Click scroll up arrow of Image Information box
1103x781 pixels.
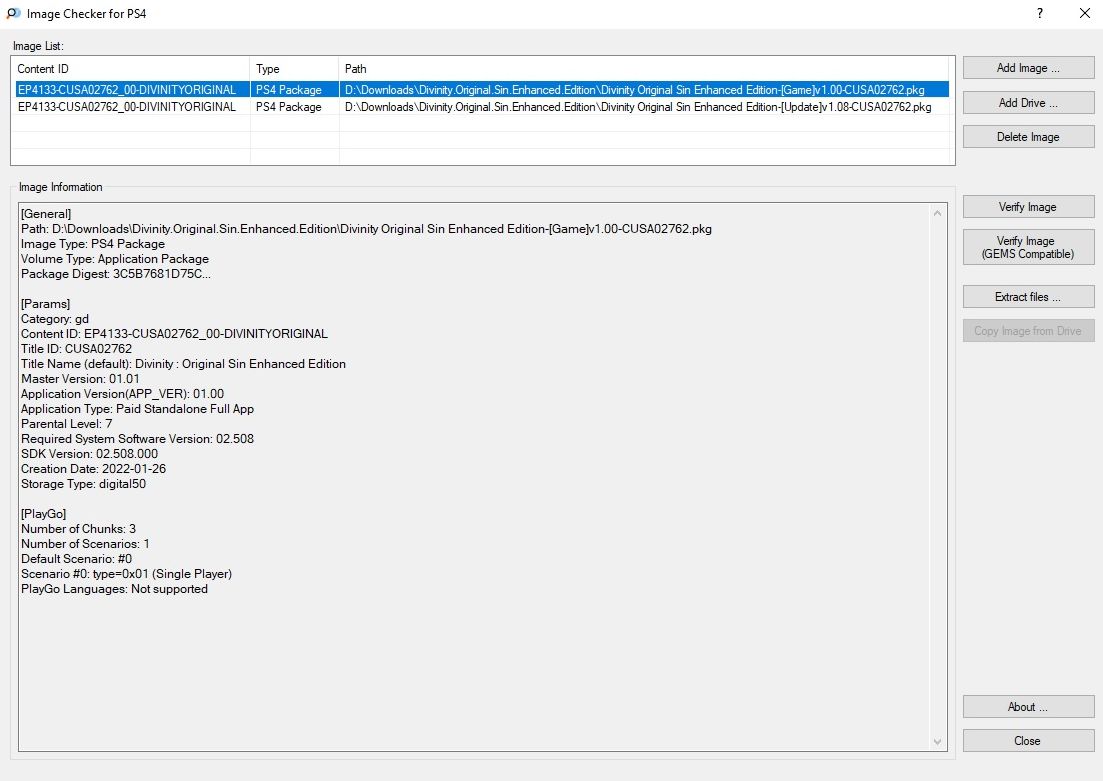pos(937,213)
